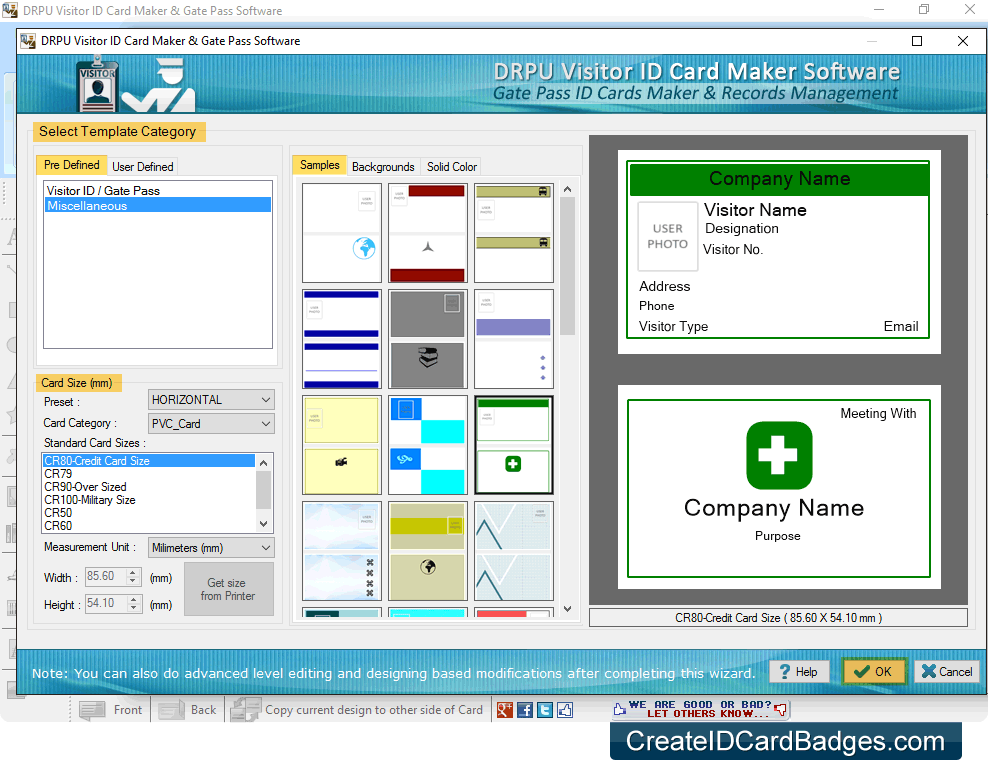Open the Measurement Unit dropdown
The width and height of the screenshot is (988, 760).
211,548
